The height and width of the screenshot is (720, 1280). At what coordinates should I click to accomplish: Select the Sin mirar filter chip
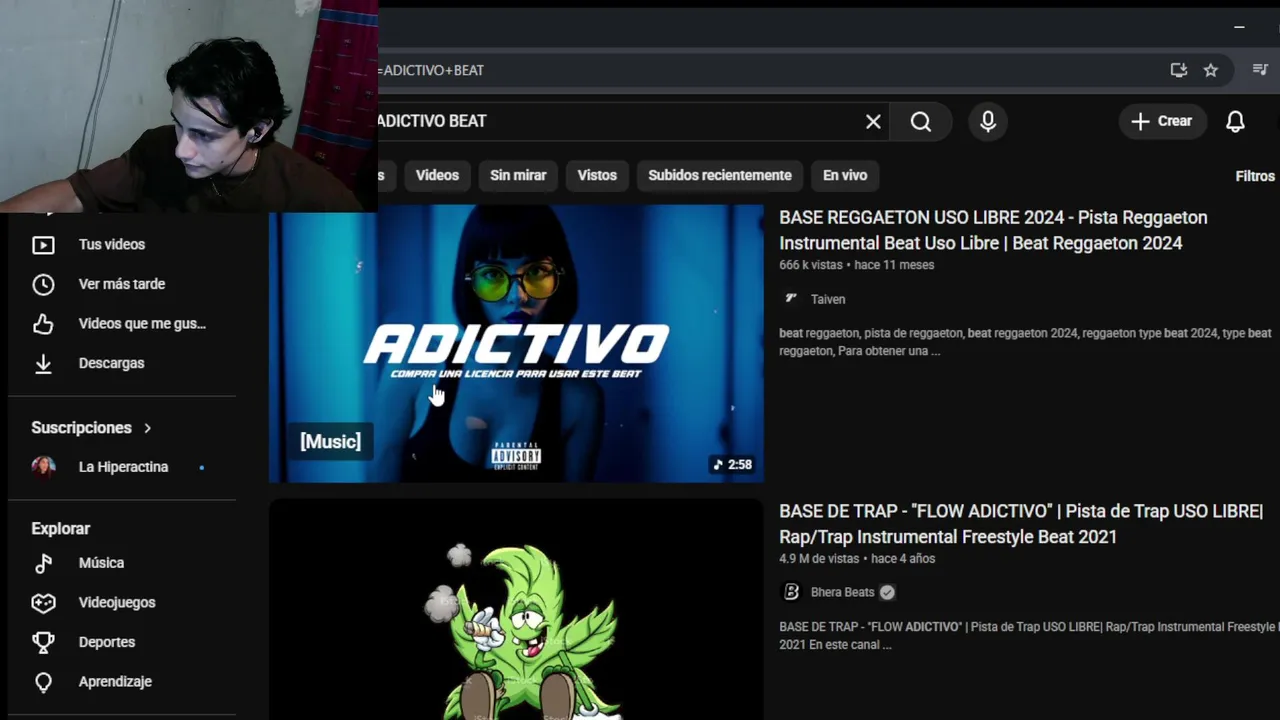click(x=518, y=175)
